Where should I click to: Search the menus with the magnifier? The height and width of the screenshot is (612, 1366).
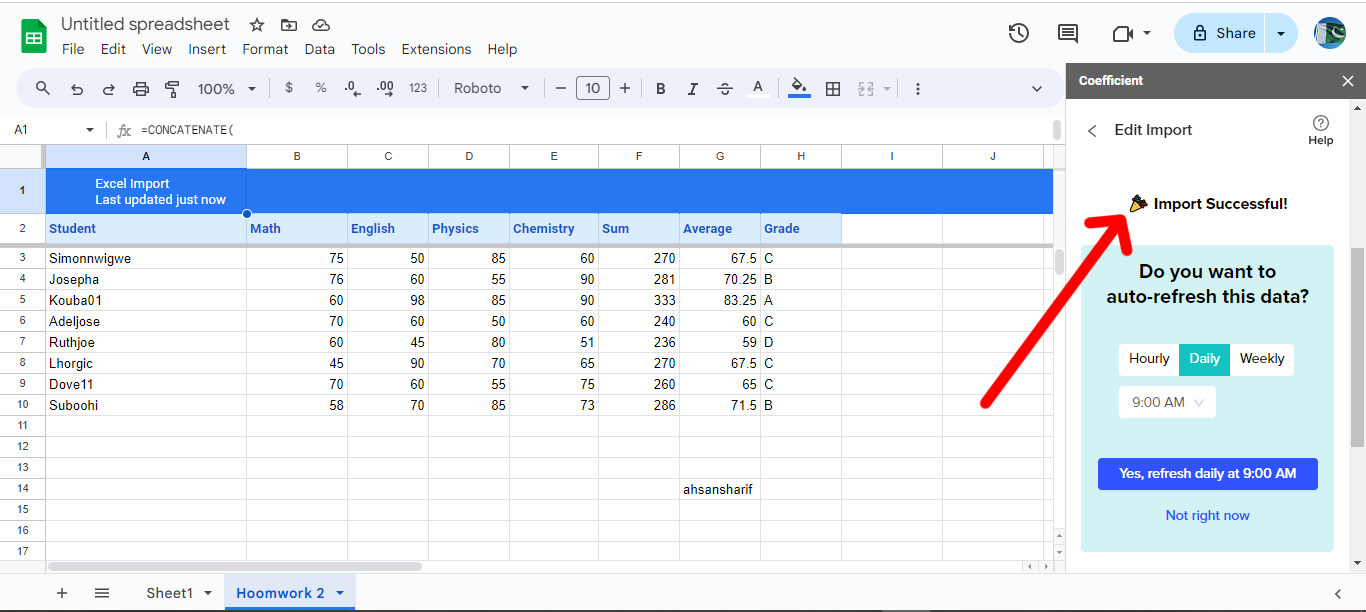click(x=43, y=88)
